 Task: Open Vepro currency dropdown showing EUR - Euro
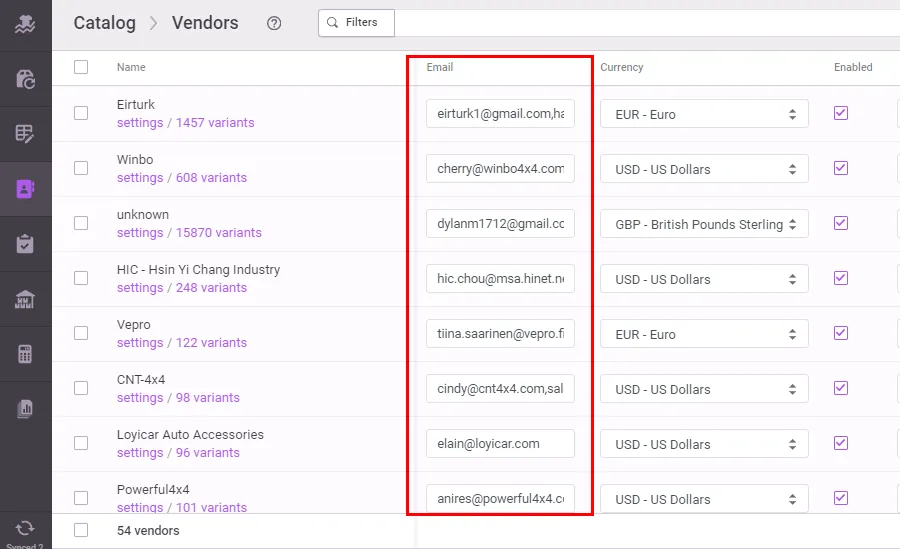tap(704, 334)
